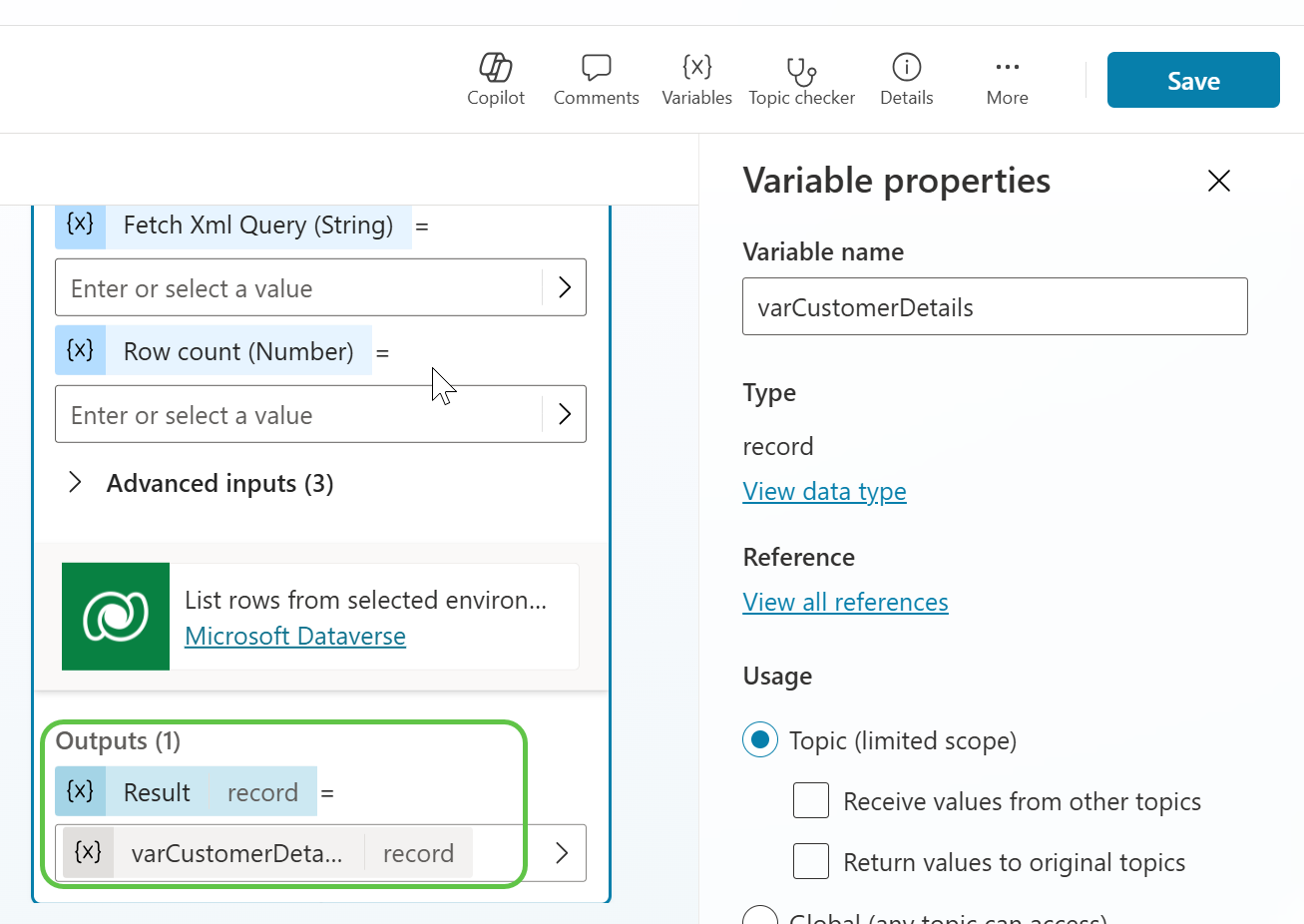Open variable picker for Result output
This screenshot has width=1304, height=924.
[562, 853]
